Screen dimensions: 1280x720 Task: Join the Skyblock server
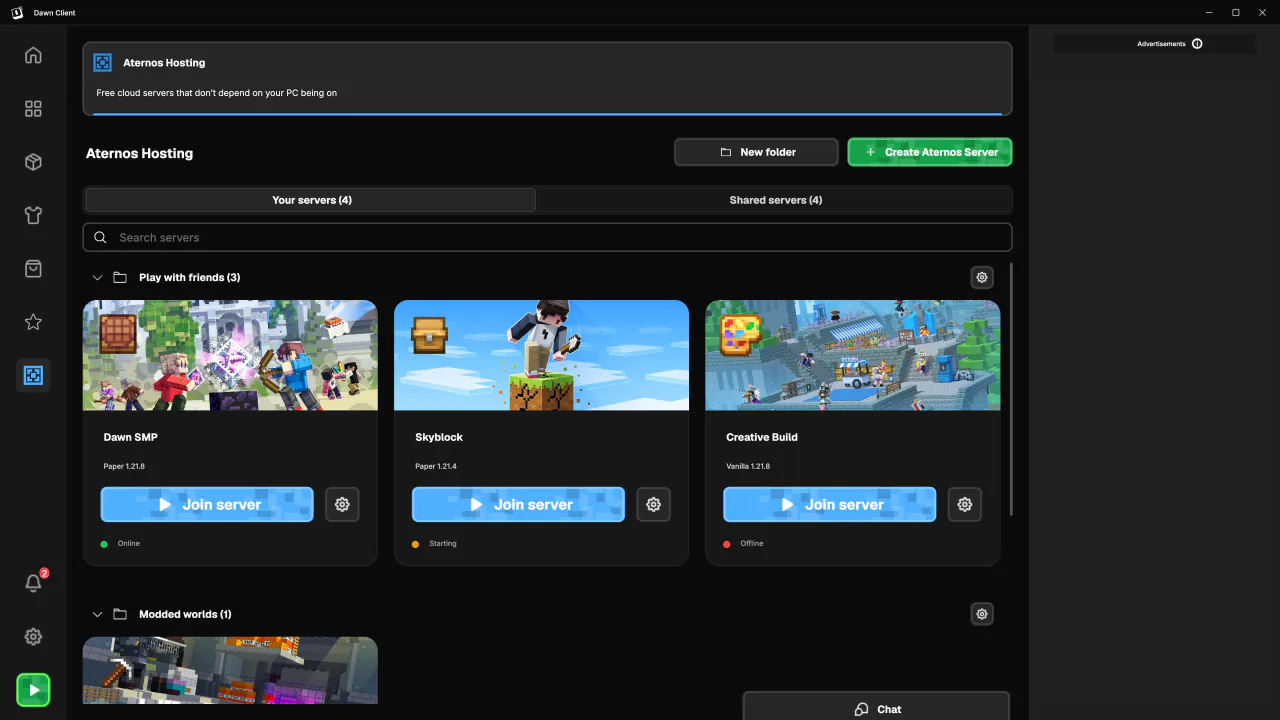(x=518, y=505)
